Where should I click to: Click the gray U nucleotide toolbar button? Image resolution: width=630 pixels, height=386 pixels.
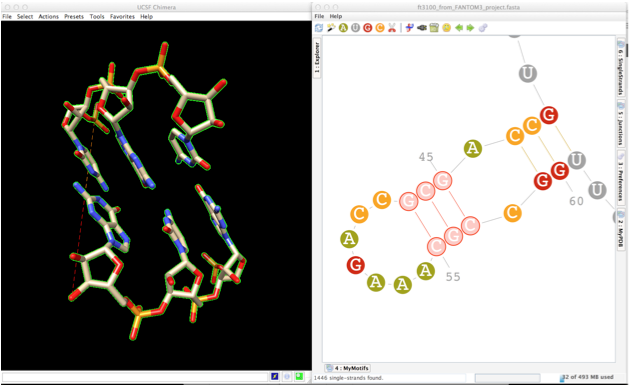[355, 28]
